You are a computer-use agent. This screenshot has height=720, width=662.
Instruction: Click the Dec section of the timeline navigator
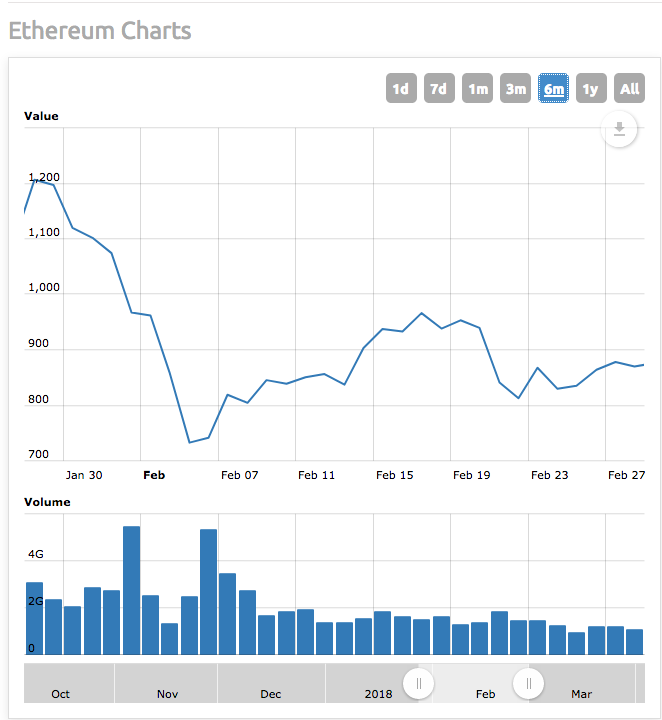tap(271, 683)
